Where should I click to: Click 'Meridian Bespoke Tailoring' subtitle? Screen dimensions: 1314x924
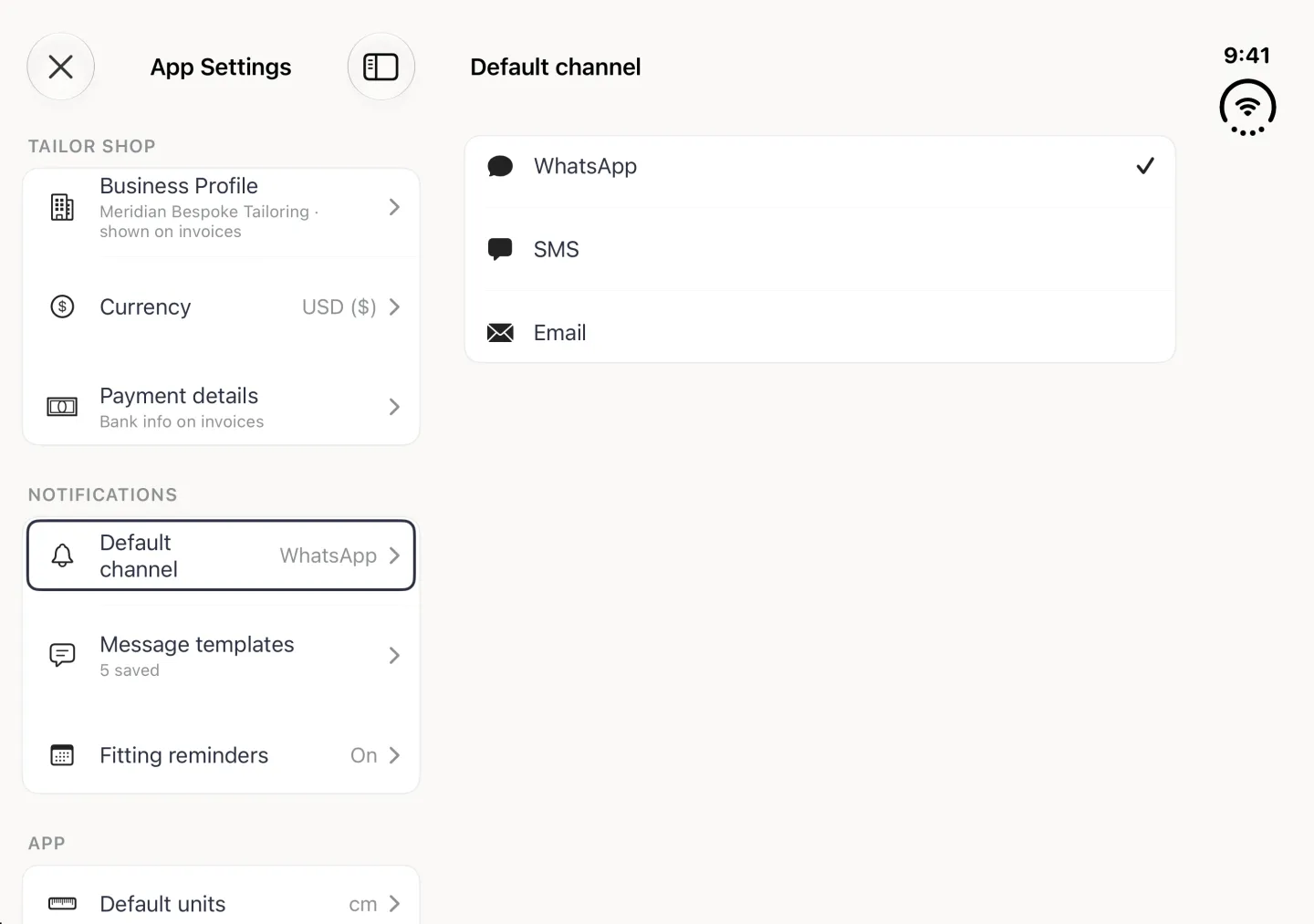pos(204,212)
